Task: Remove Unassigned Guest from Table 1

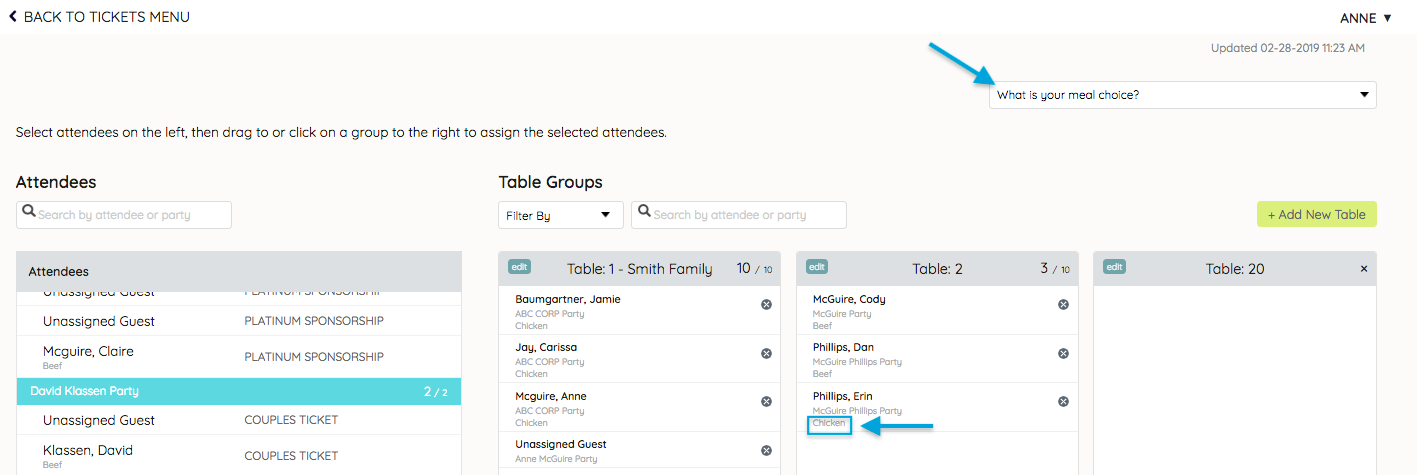Action: pos(766,450)
